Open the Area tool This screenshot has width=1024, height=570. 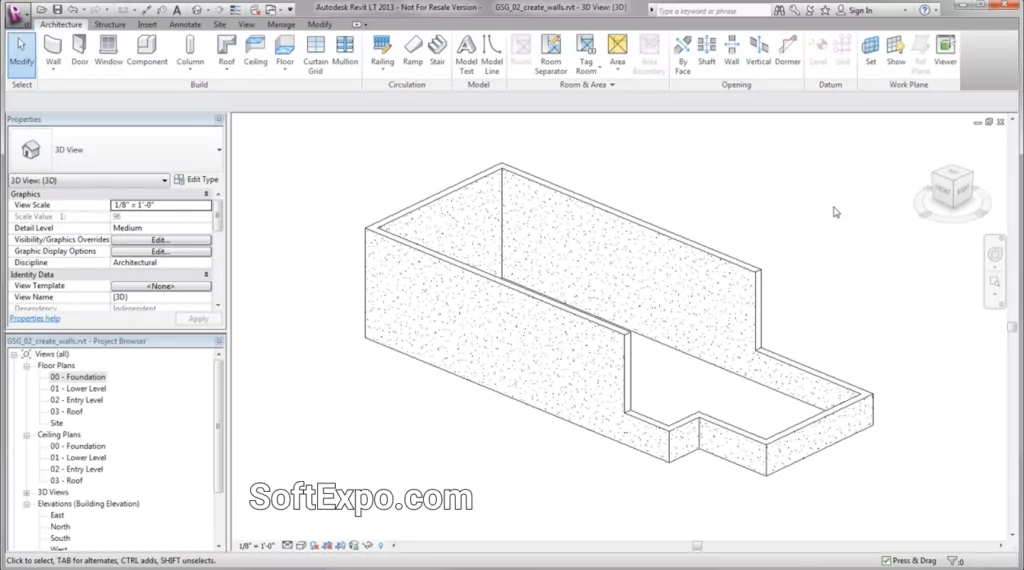click(x=617, y=50)
